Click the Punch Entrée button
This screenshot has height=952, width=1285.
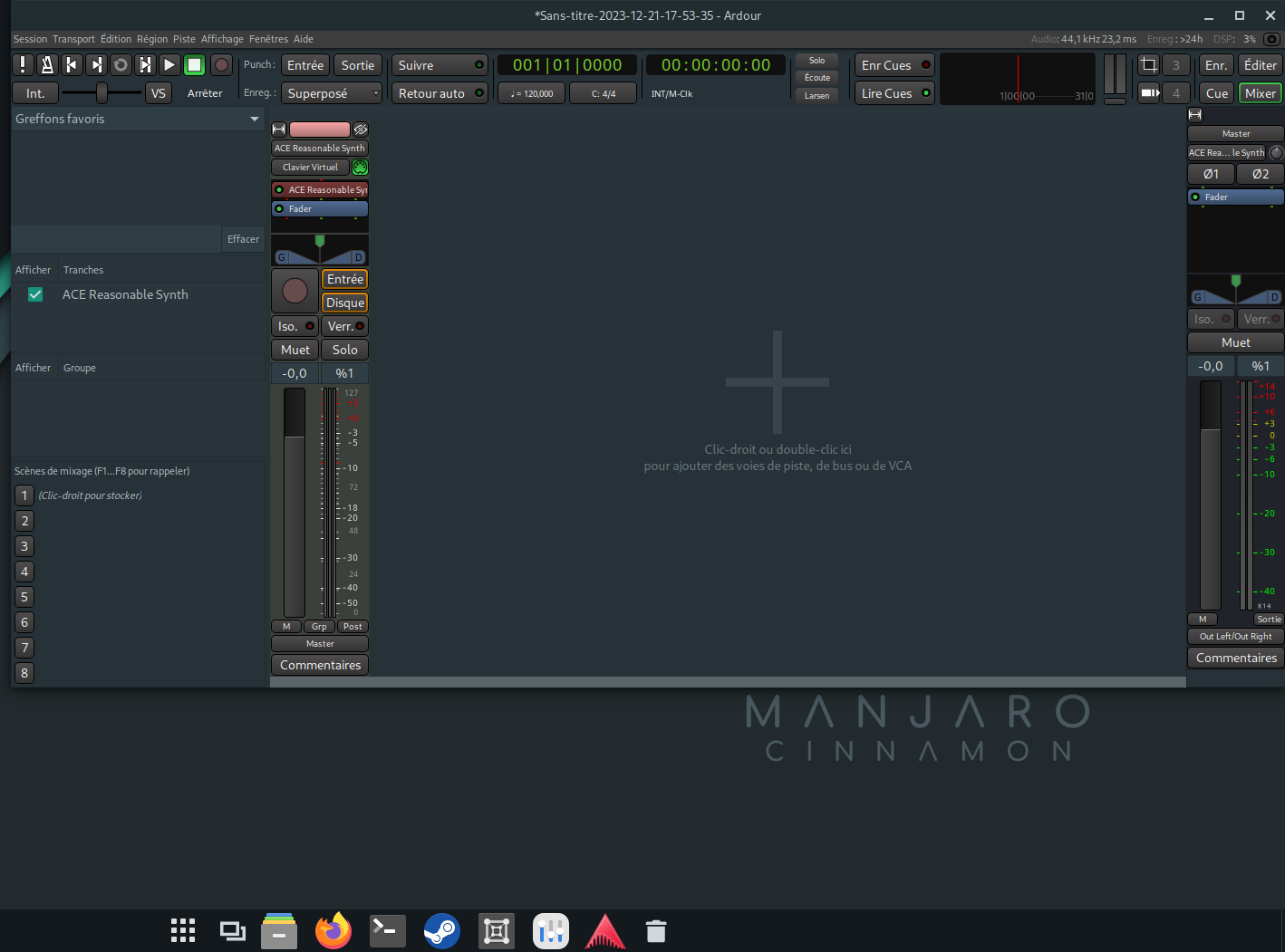[x=305, y=65]
